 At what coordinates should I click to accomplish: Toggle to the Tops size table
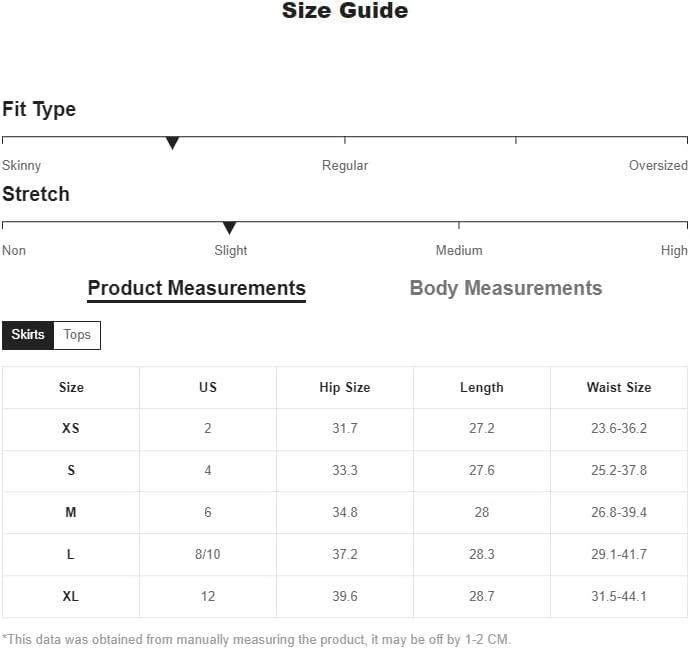[x=77, y=335]
